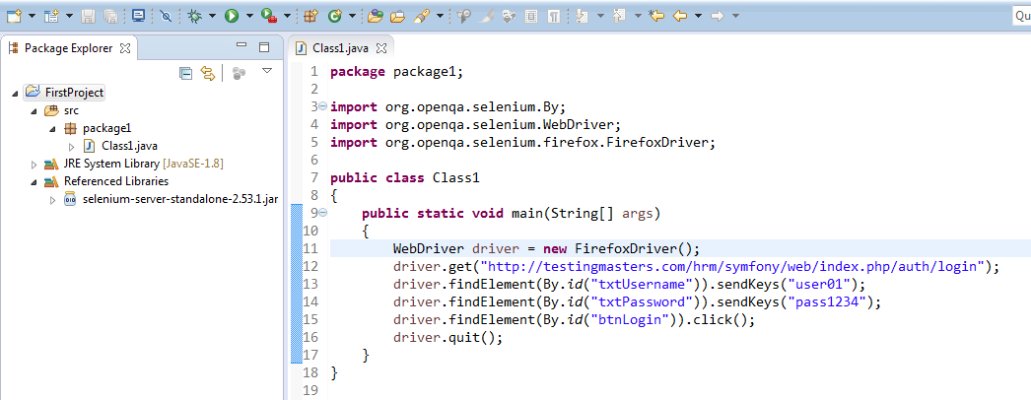Click the New Java Class icon
The height and width of the screenshot is (400, 1031).
tap(331, 16)
